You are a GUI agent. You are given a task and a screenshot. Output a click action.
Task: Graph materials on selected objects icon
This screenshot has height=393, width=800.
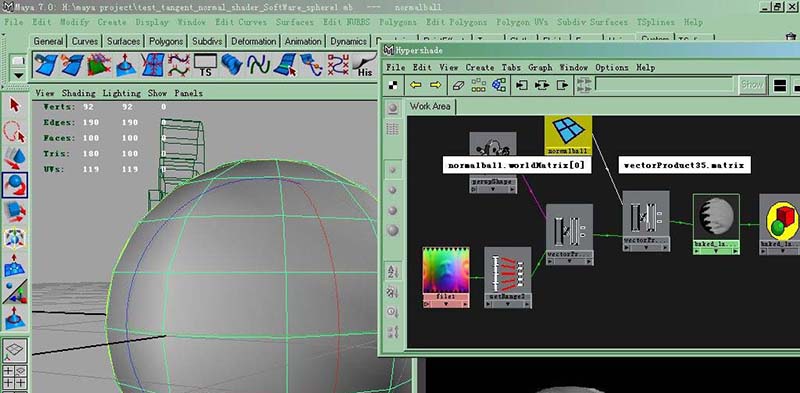click(x=498, y=85)
